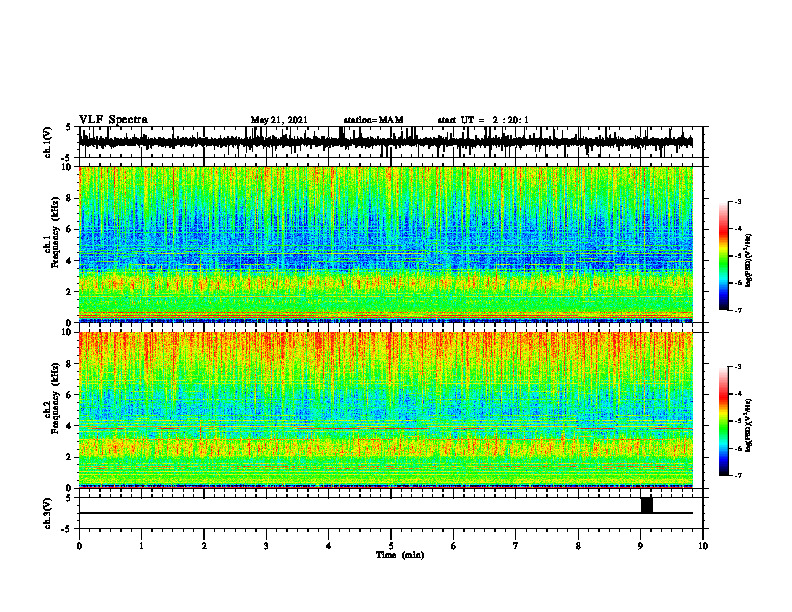Click the "9" minute tick label
792x612 pixels.
[640, 546]
